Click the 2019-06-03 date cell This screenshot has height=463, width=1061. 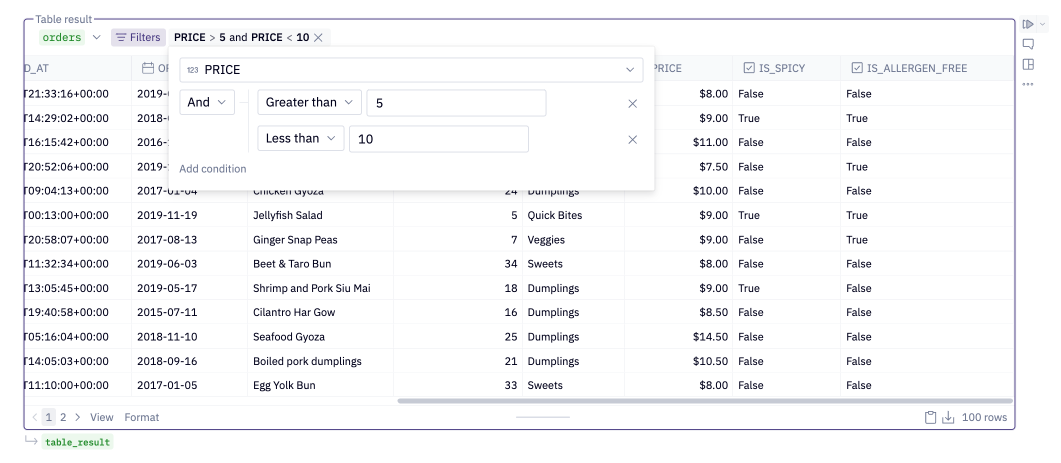click(189, 264)
